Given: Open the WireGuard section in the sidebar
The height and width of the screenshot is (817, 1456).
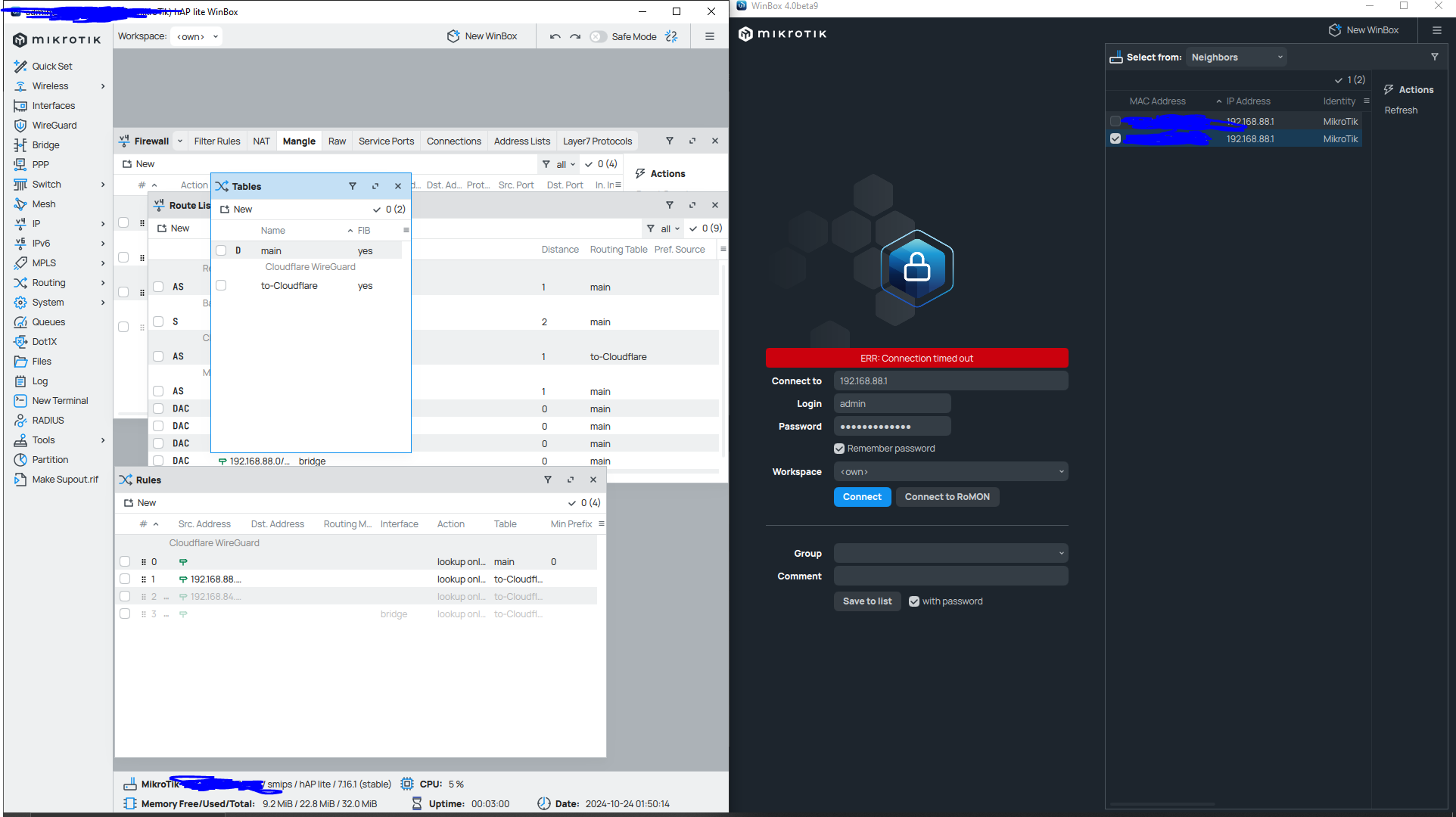Looking at the screenshot, I should click(54, 125).
